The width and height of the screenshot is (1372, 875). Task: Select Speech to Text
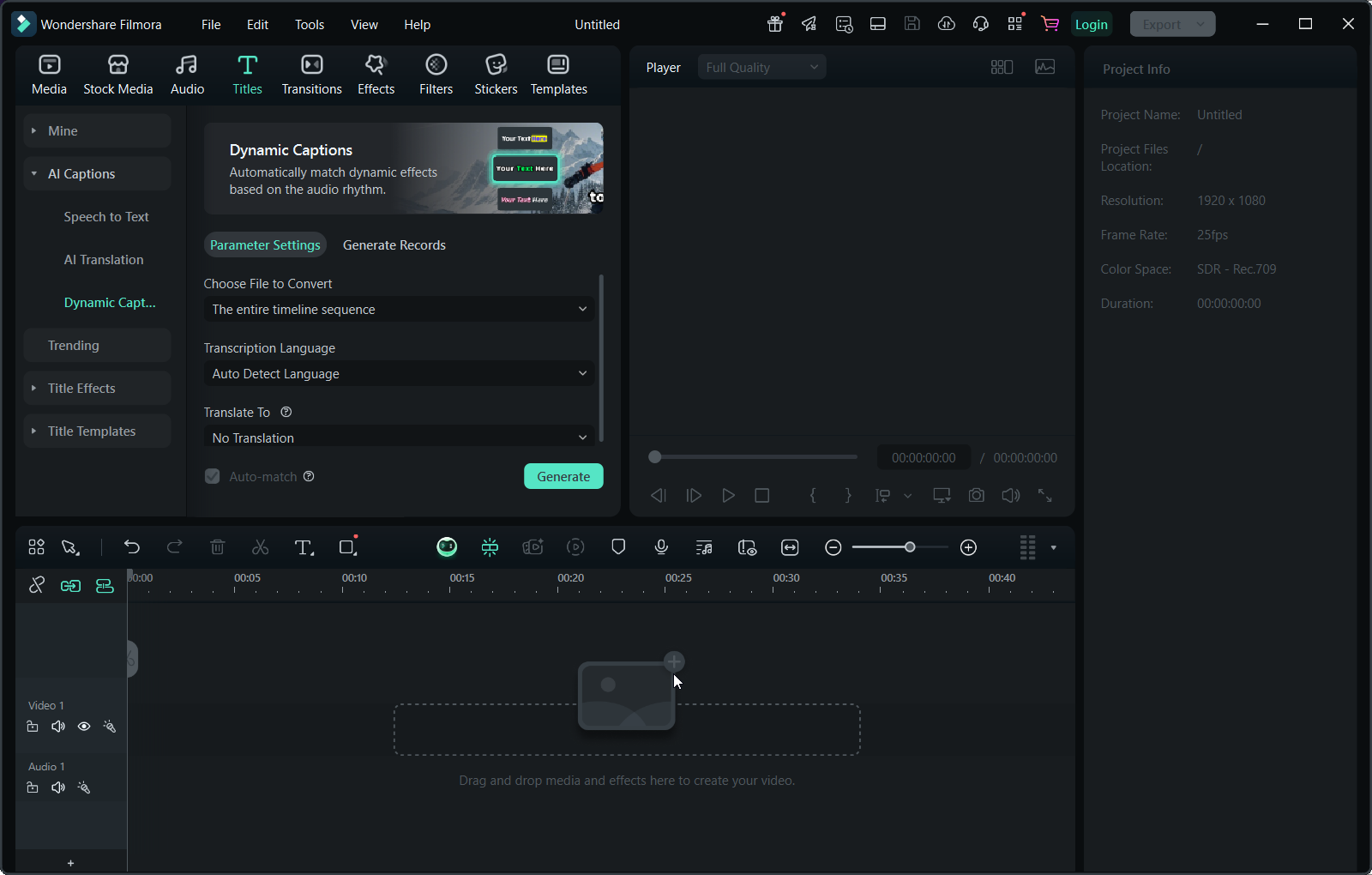[x=106, y=217]
